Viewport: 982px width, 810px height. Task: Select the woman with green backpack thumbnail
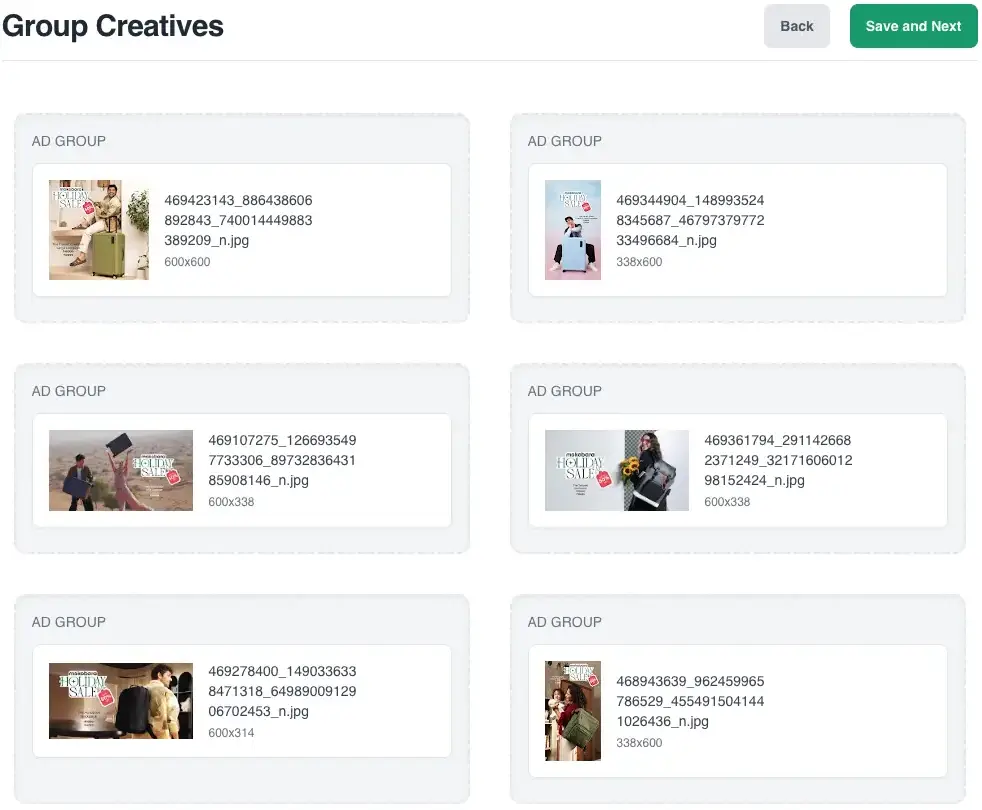point(573,710)
